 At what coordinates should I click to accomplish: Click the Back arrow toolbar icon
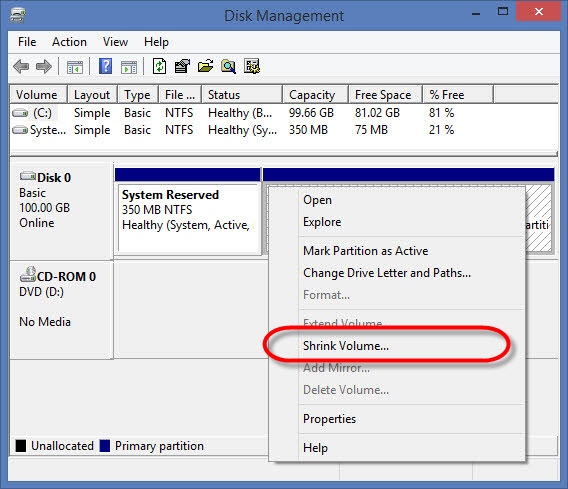pyautogui.click(x=21, y=67)
